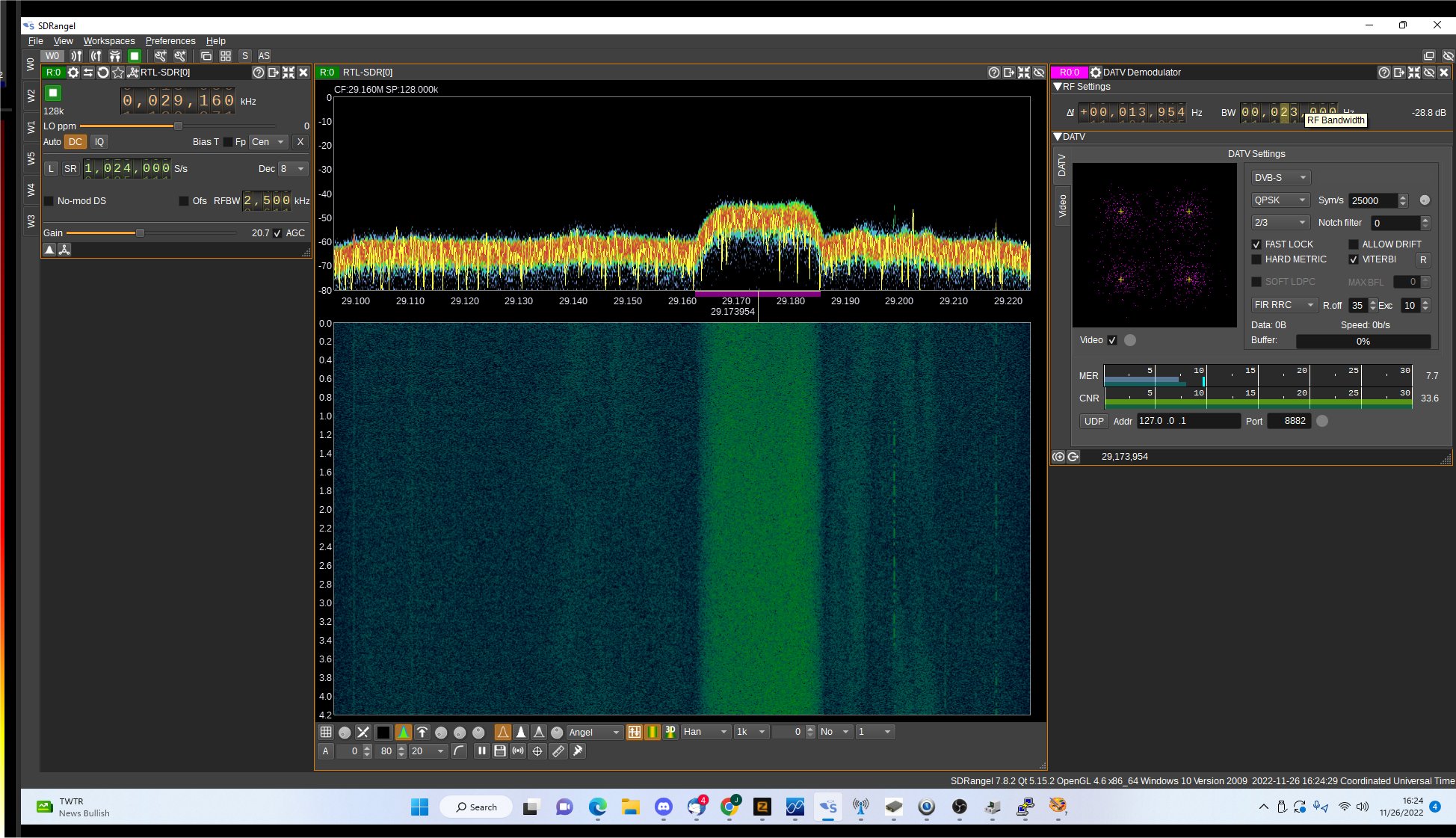
Task: Click the AS button in top toolbar
Action: (264, 56)
